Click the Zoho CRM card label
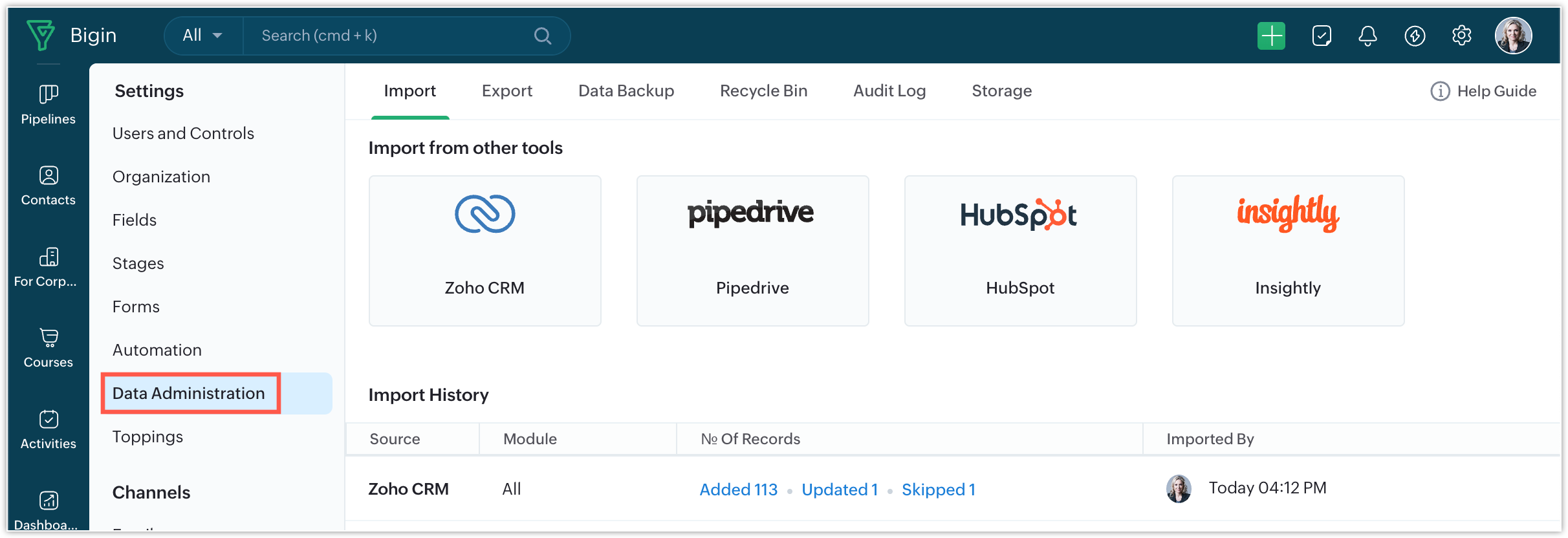Image resolution: width=1568 pixels, height=538 pixels. point(485,288)
